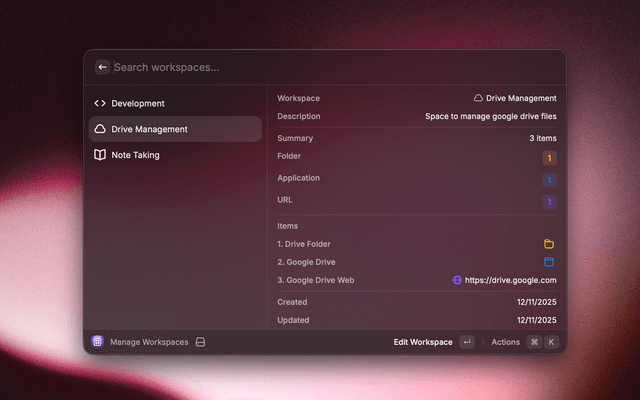
Task: Click the drive icon next to Manage Workspaces
Action: (200, 342)
